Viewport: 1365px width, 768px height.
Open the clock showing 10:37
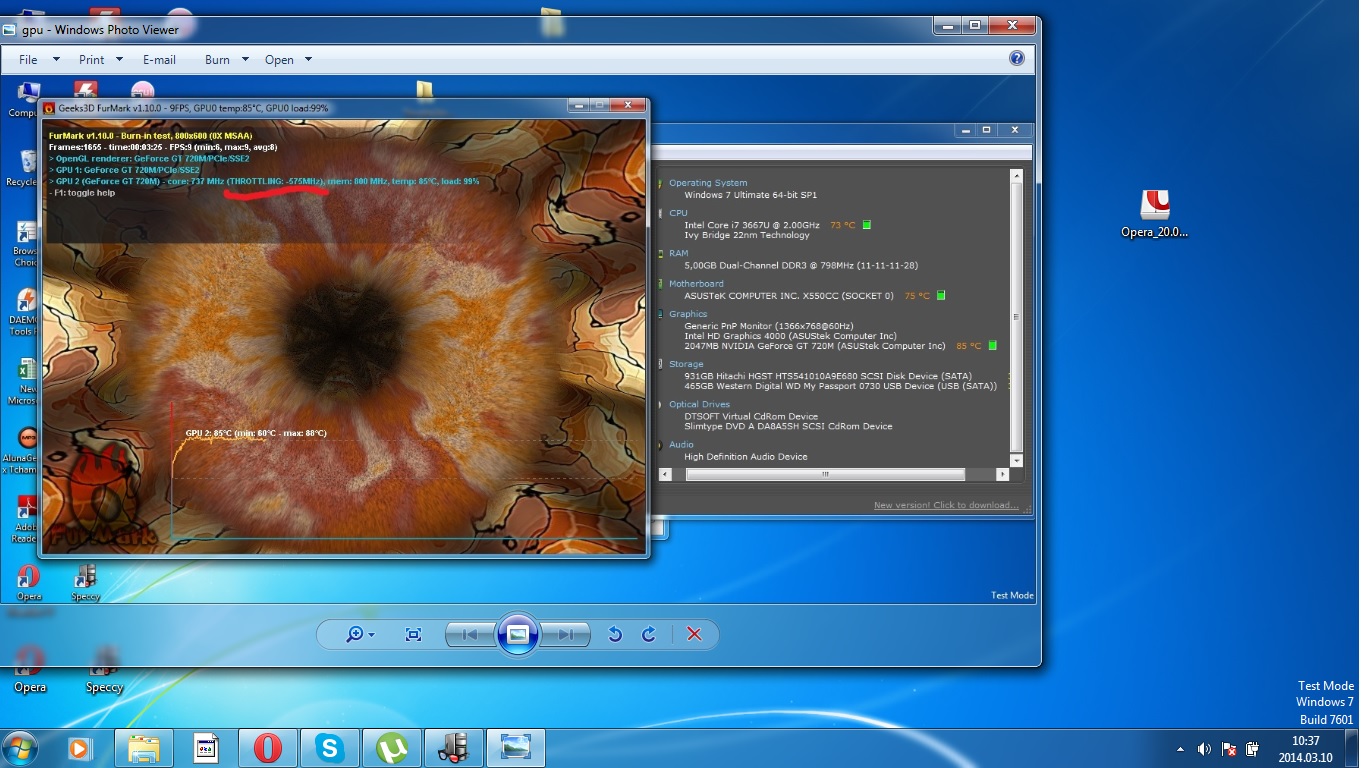[x=1306, y=749]
